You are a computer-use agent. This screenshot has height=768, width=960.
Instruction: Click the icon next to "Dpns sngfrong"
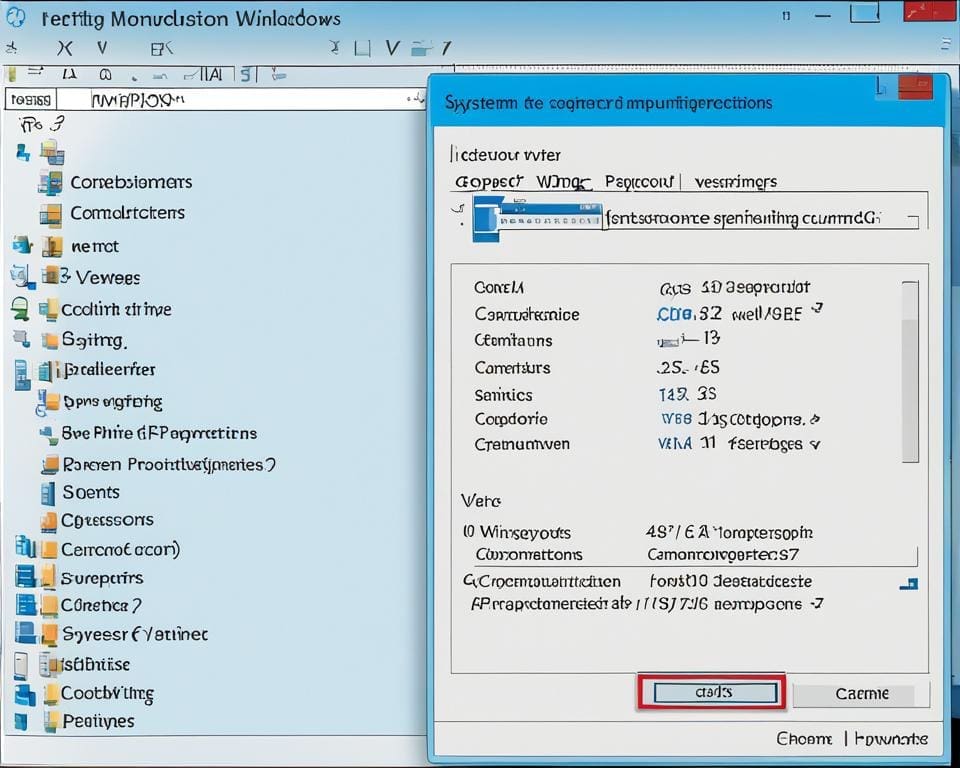point(47,402)
